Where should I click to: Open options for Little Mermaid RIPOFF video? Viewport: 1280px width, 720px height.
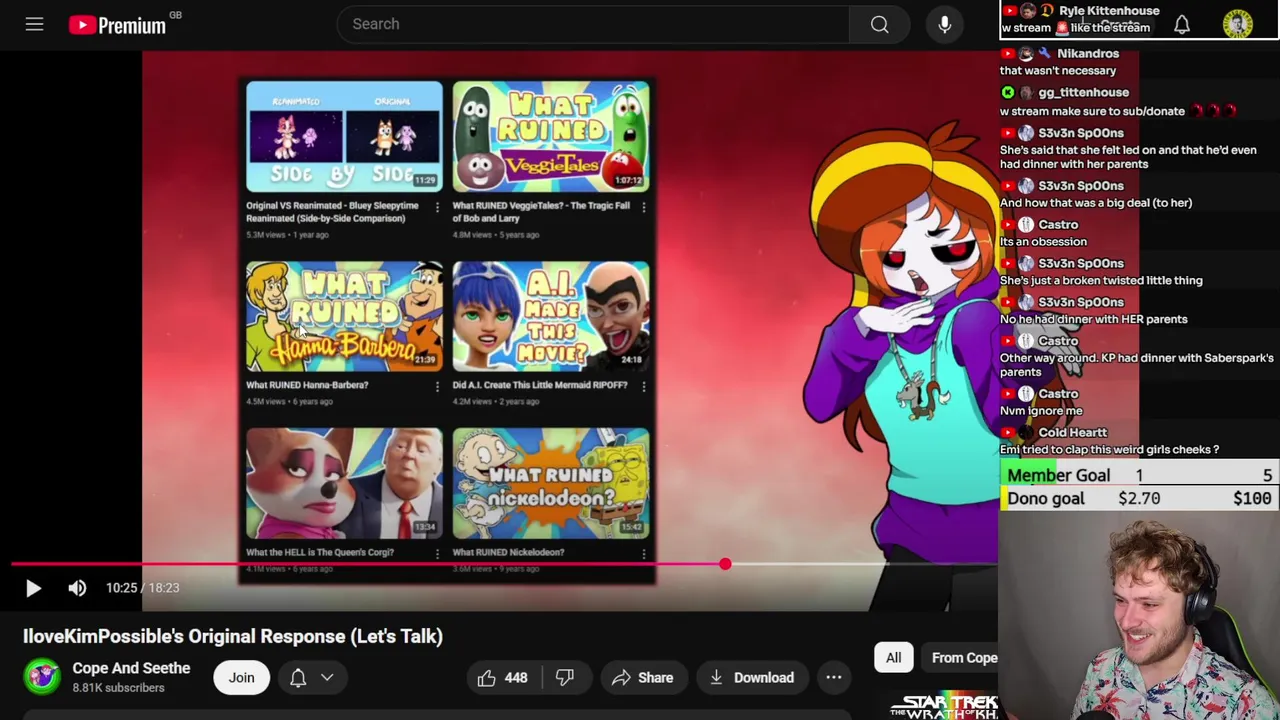point(643,386)
